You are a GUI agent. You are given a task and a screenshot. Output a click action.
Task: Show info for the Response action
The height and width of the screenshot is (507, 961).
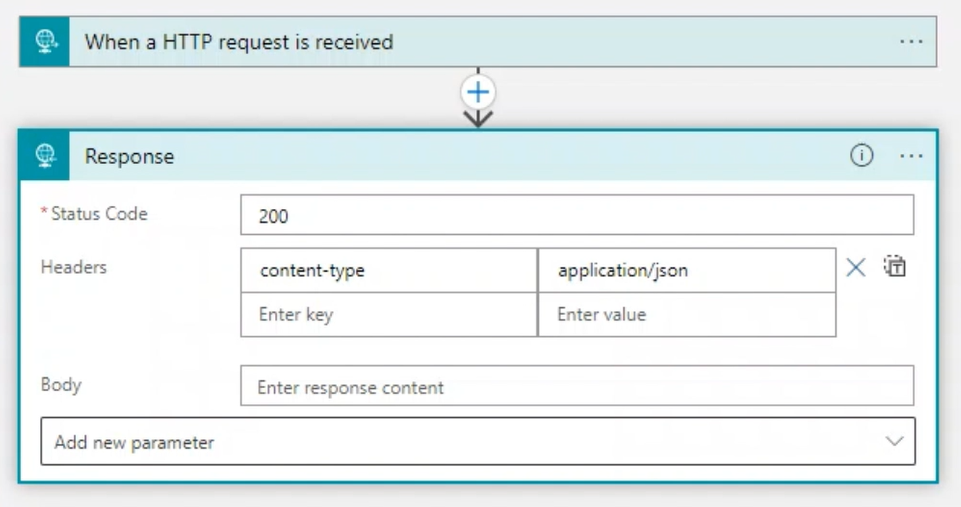861,156
